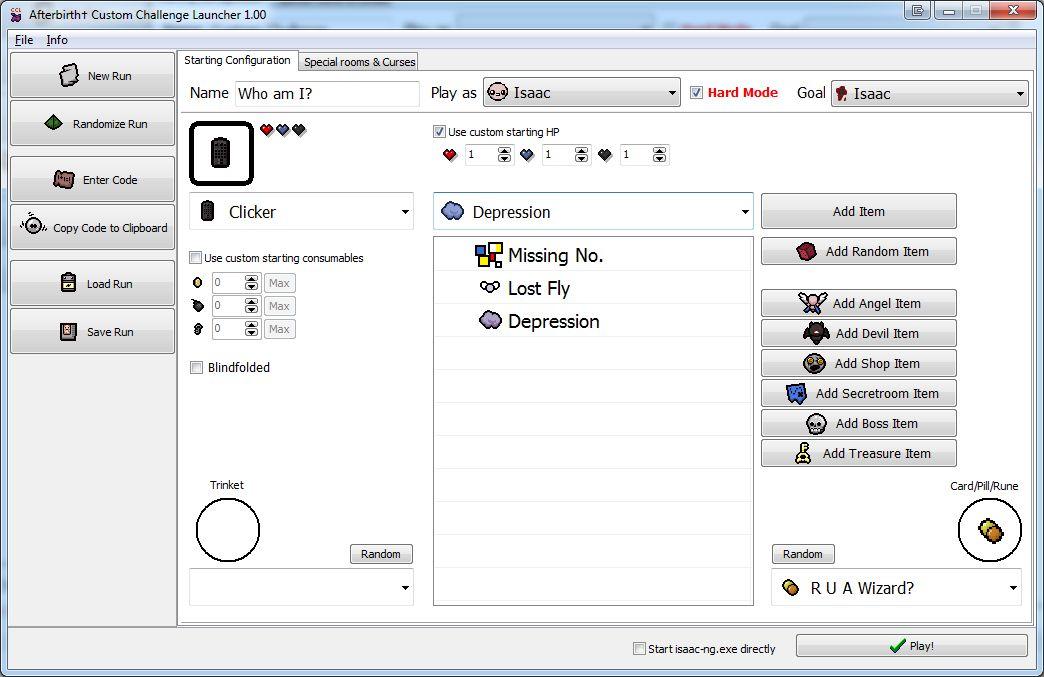The width and height of the screenshot is (1044, 677).
Task: Open the Goal dropdown
Action: pyautogui.click(x=929, y=93)
